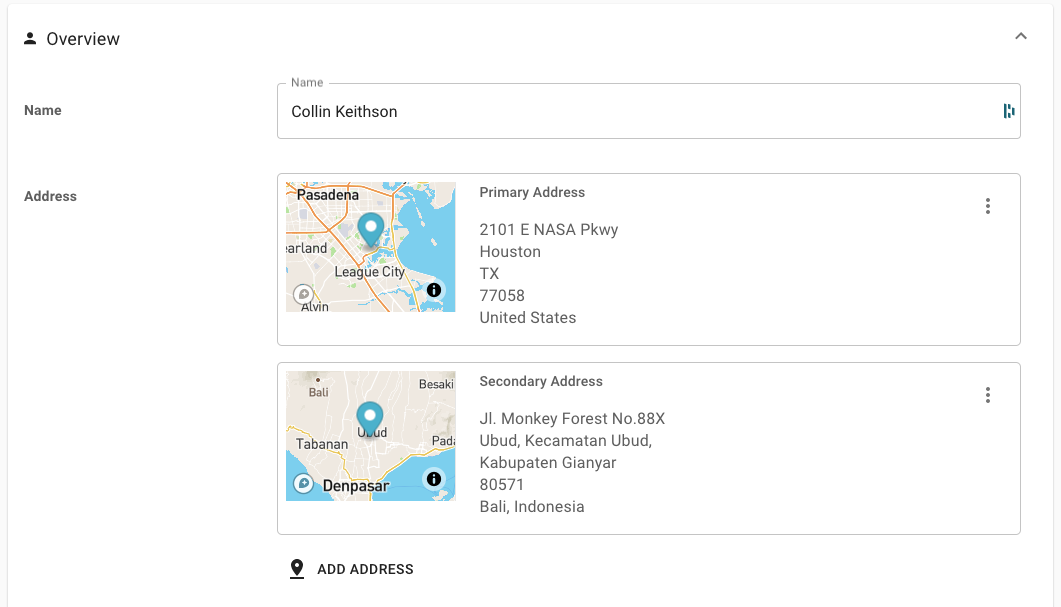Screen dimensions: 1061x607
Task: Click the map provider logo on the Bali map
Action: (x=303, y=484)
